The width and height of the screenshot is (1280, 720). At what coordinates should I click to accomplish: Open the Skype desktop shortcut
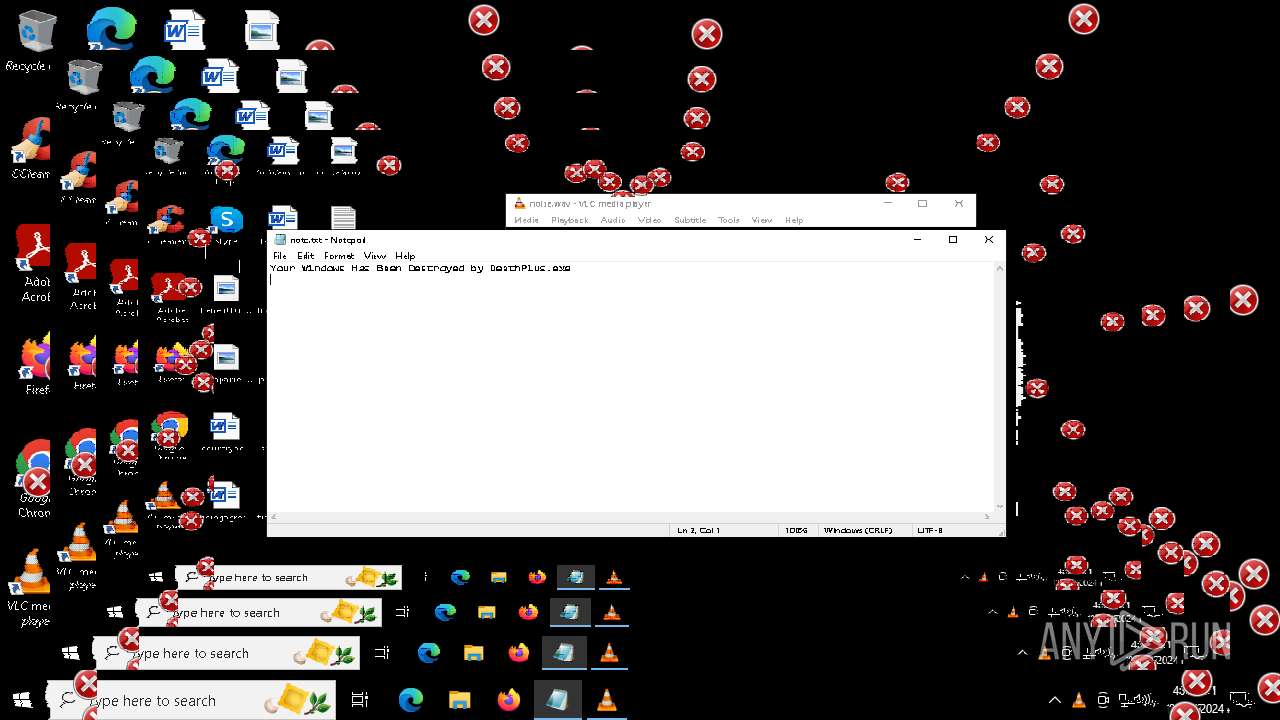pos(227,221)
